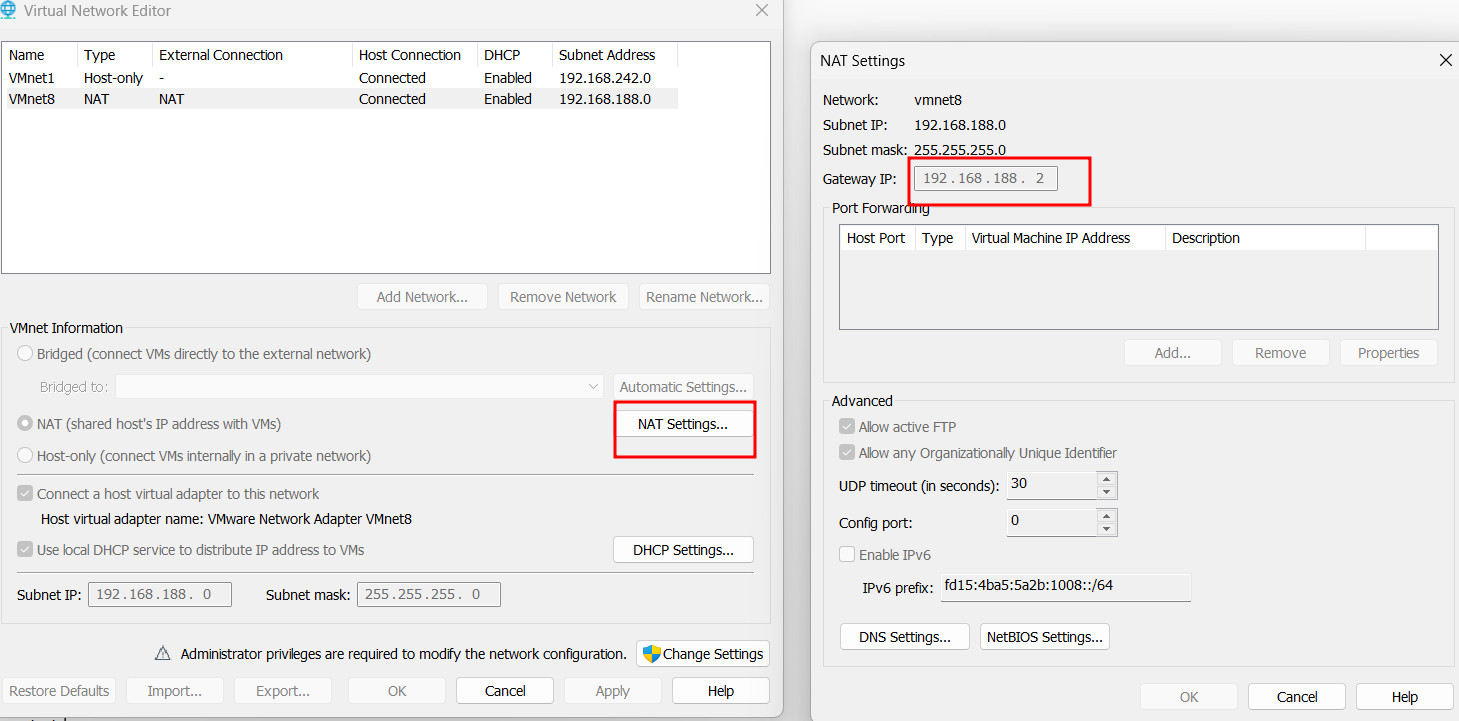Click Cancel in NAT Settings dialog

(x=1297, y=697)
